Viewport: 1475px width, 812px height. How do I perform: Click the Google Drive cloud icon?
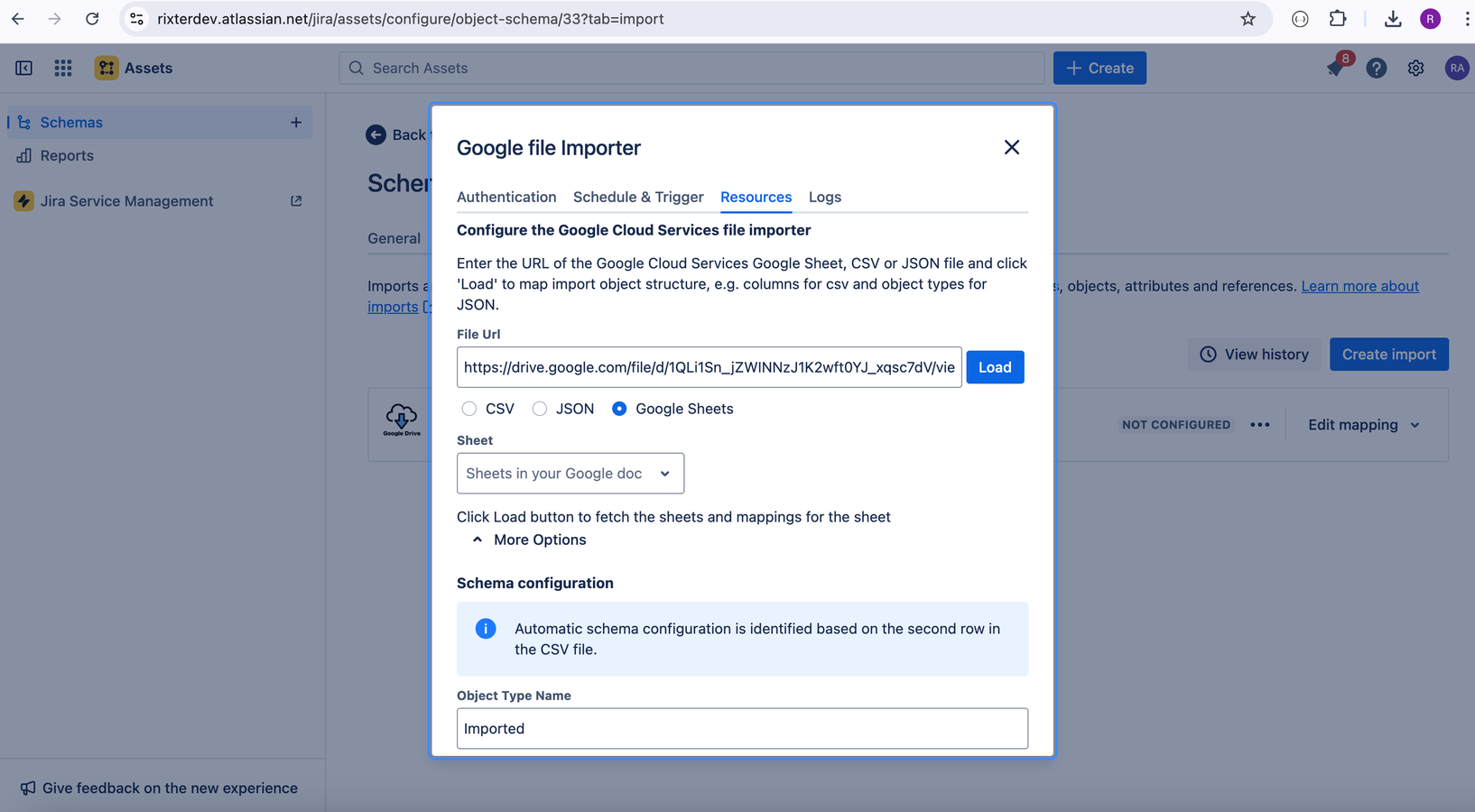coord(402,420)
